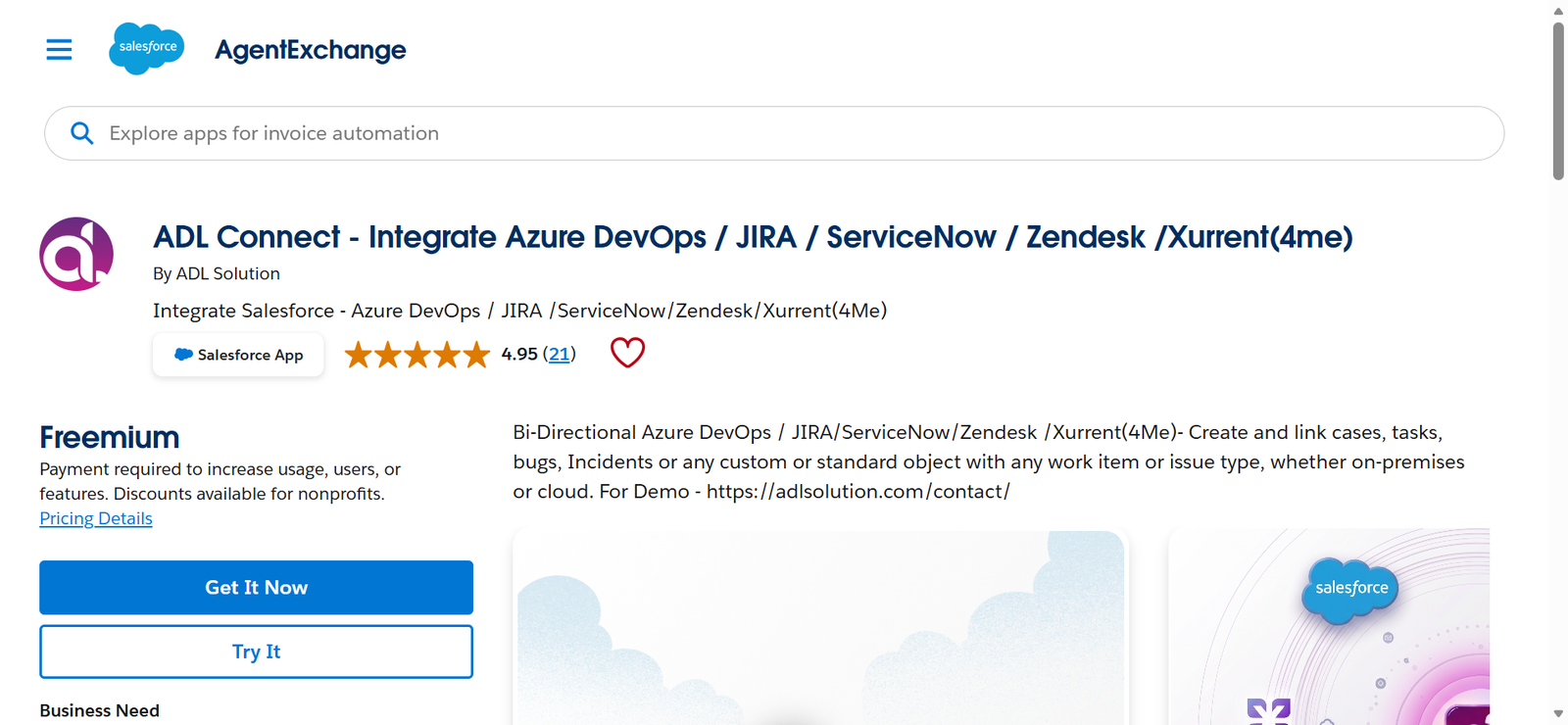1568x725 pixels.
Task: Focus the Explore apps search field
Action: point(774,133)
